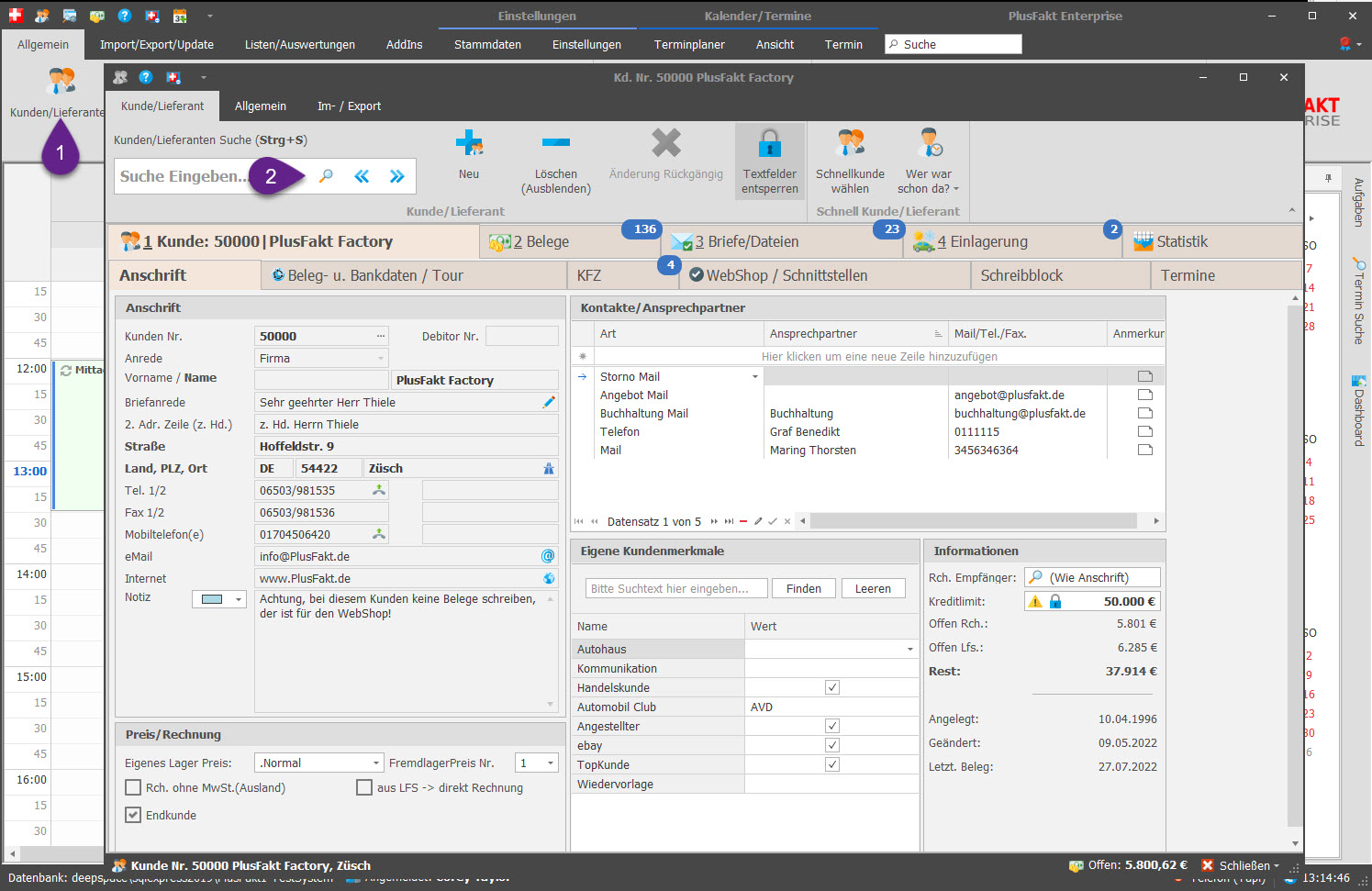
Task: Click the lock icon in the Kreditlimit field
Action: [x=1055, y=601]
